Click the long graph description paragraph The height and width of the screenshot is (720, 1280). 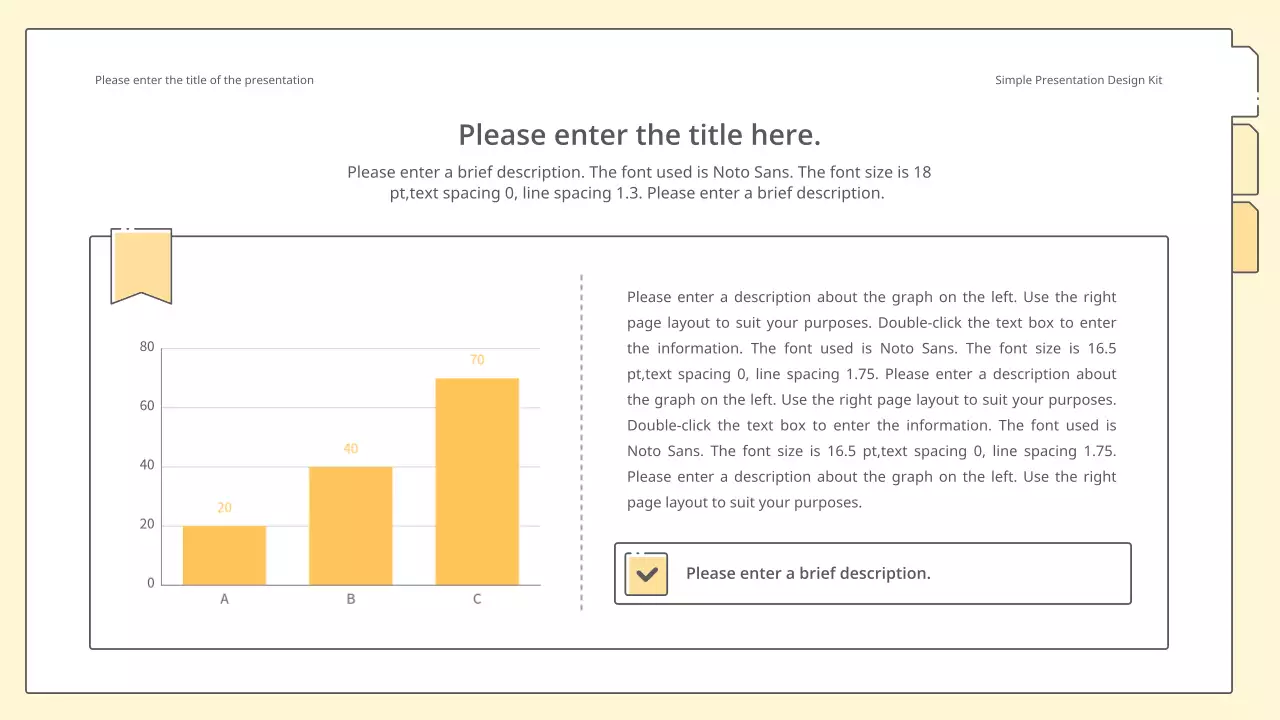tap(871, 400)
